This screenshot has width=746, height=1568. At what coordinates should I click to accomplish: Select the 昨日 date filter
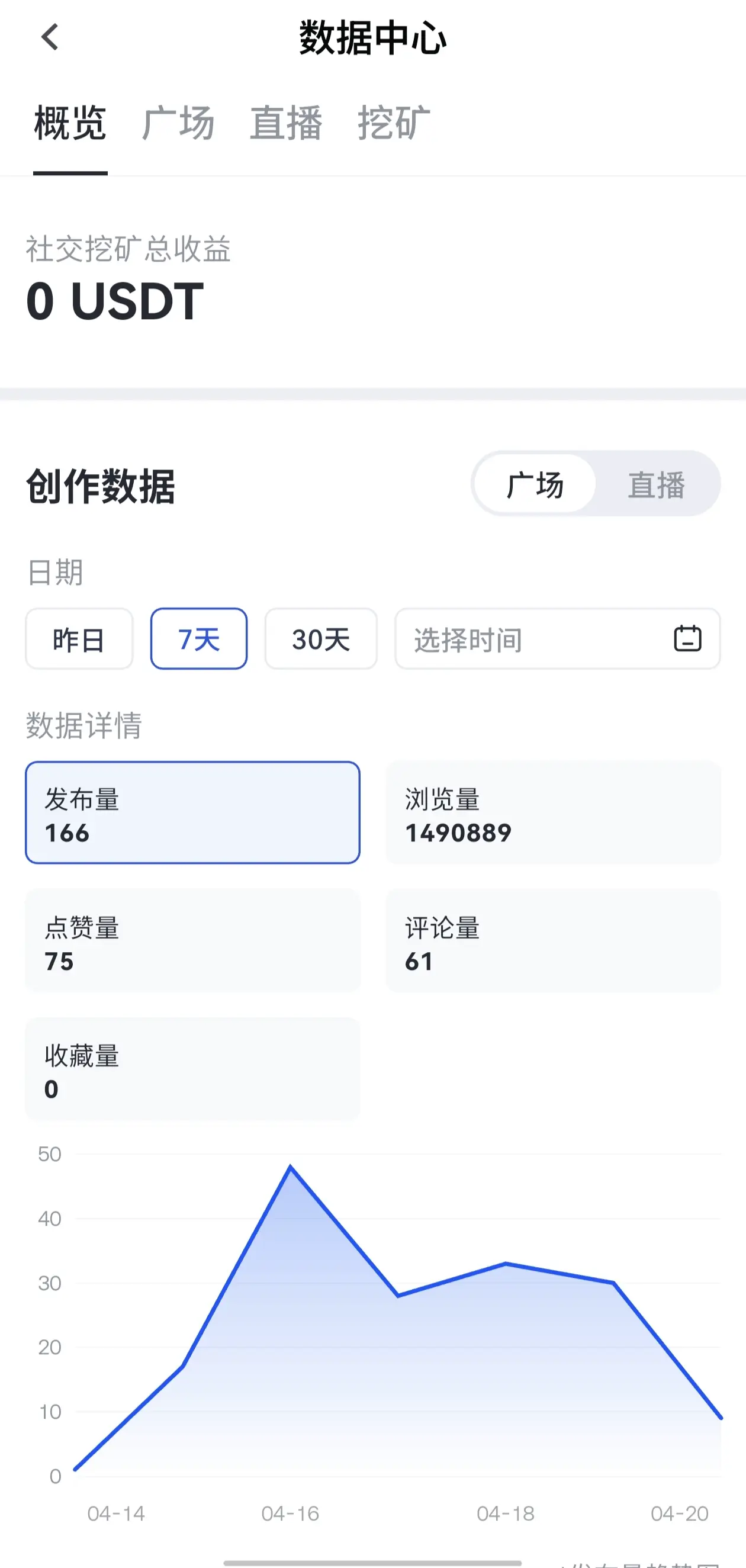(x=79, y=639)
